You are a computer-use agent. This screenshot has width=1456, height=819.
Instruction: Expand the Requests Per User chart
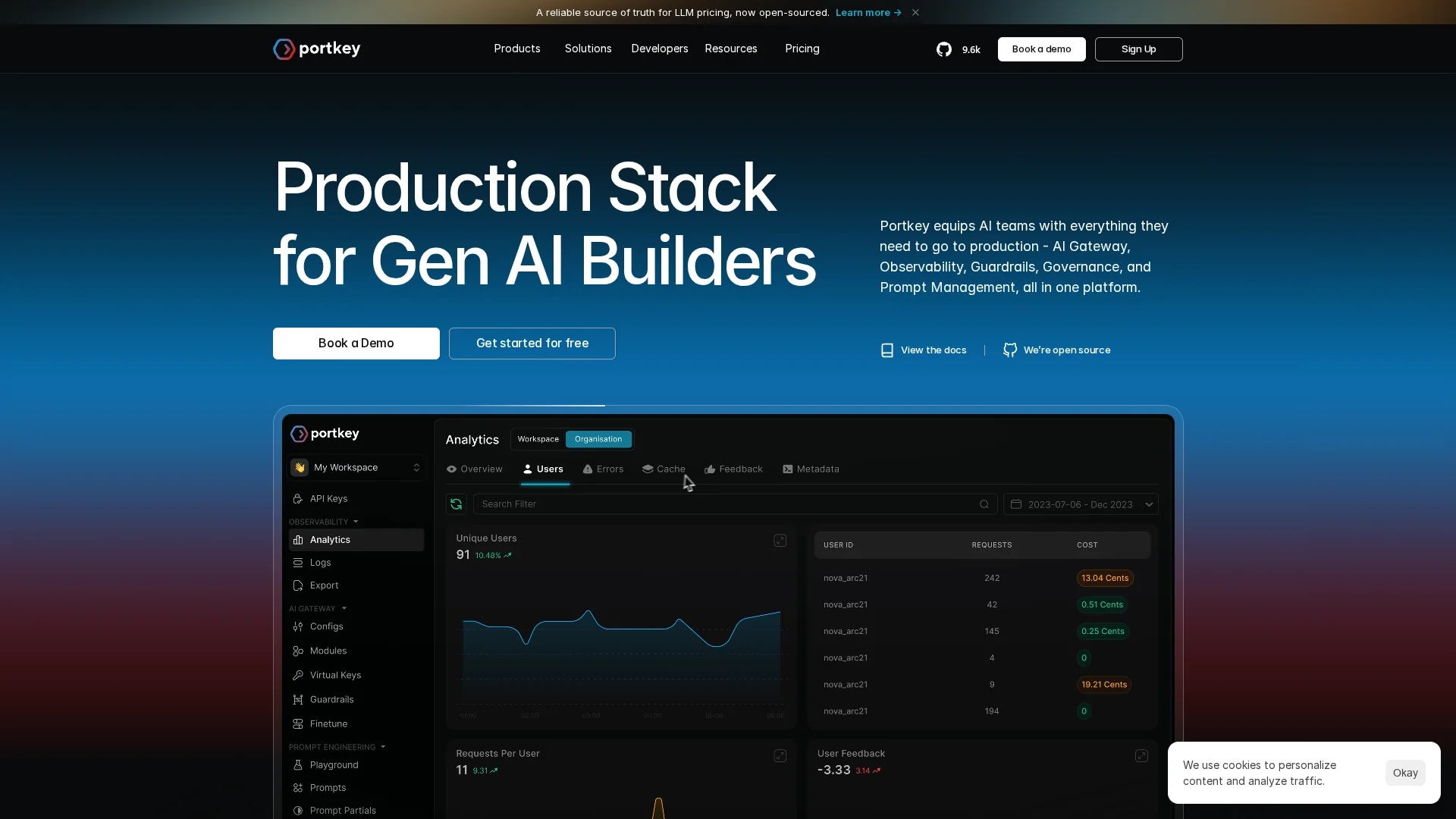tap(780, 756)
